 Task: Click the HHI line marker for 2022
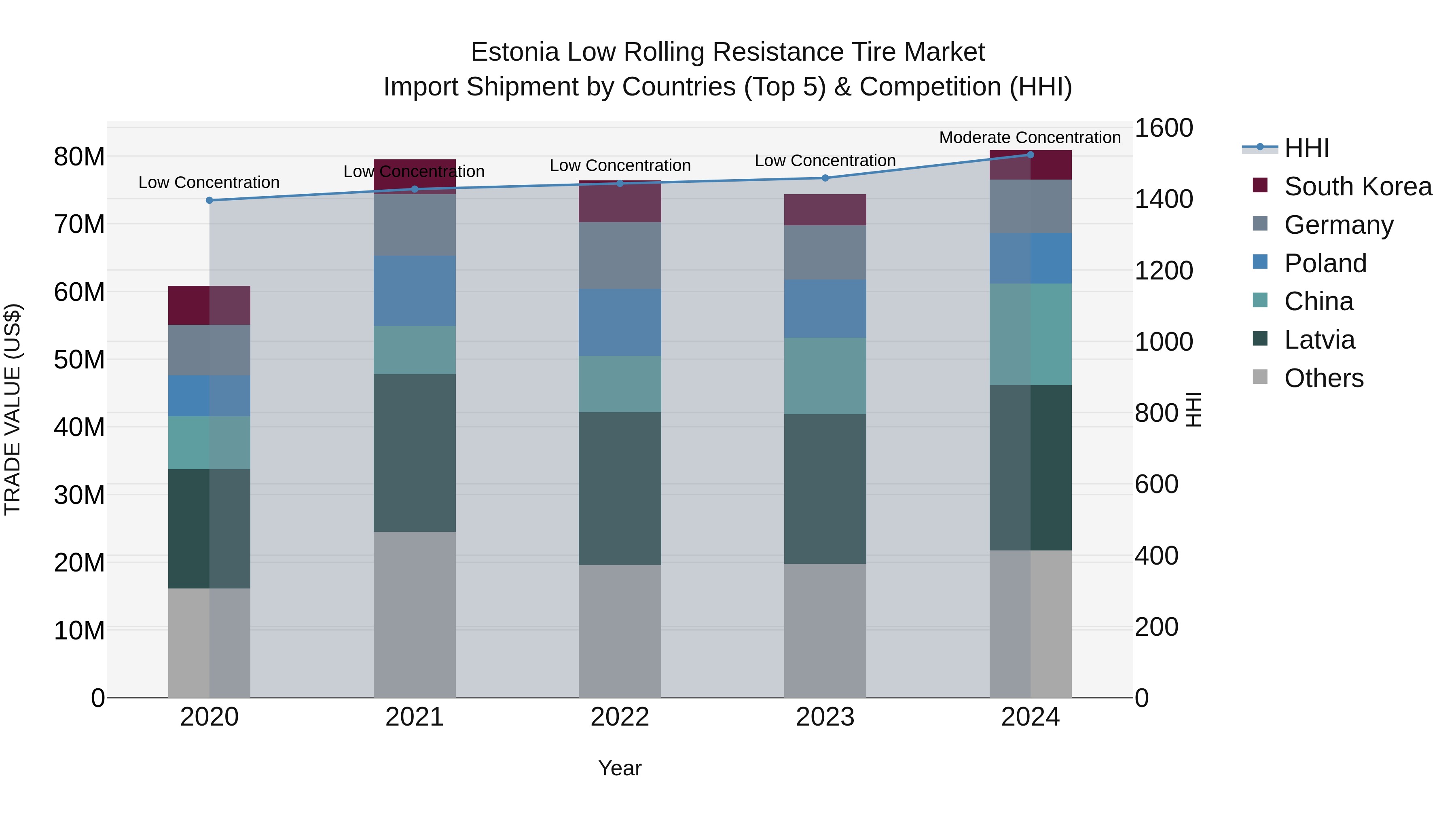tap(620, 183)
